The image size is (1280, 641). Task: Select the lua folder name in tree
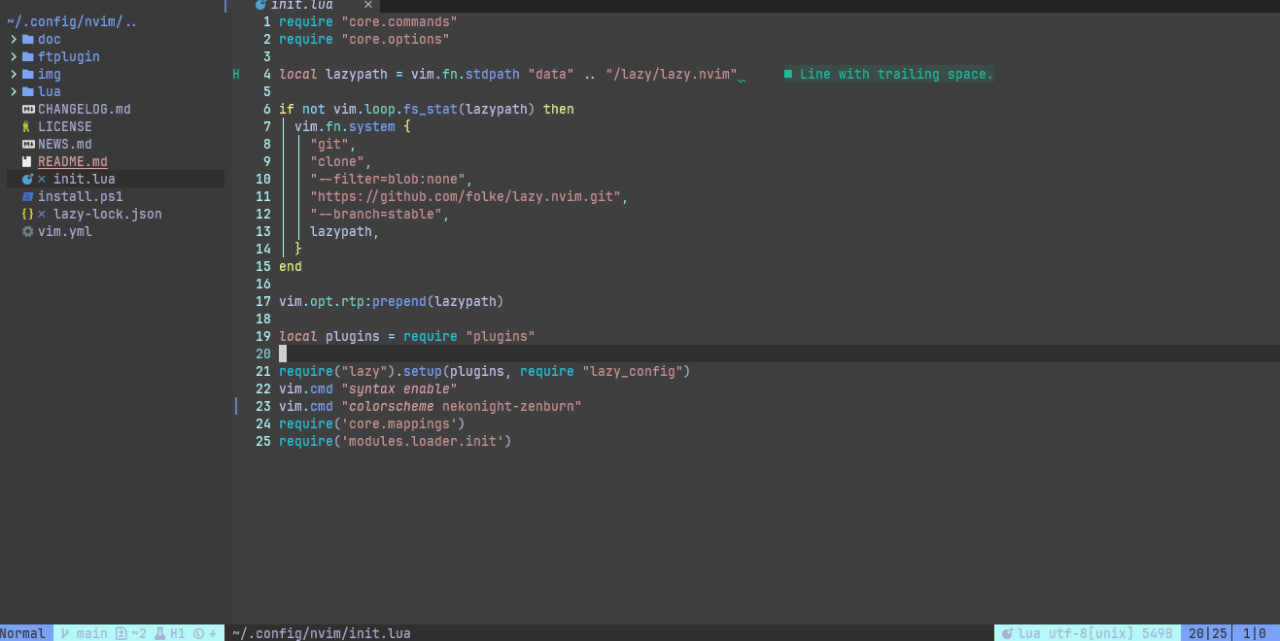tap(49, 92)
